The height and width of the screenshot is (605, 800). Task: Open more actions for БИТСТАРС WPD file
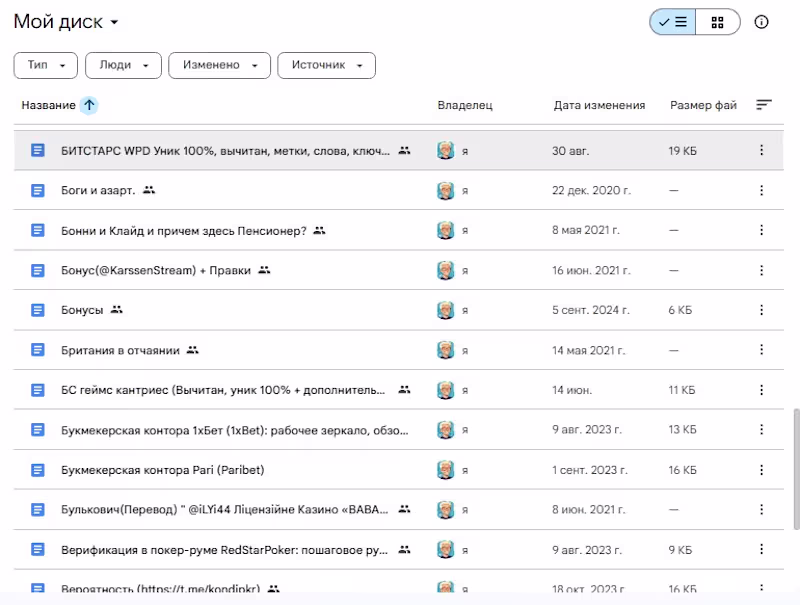tap(761, 150)
